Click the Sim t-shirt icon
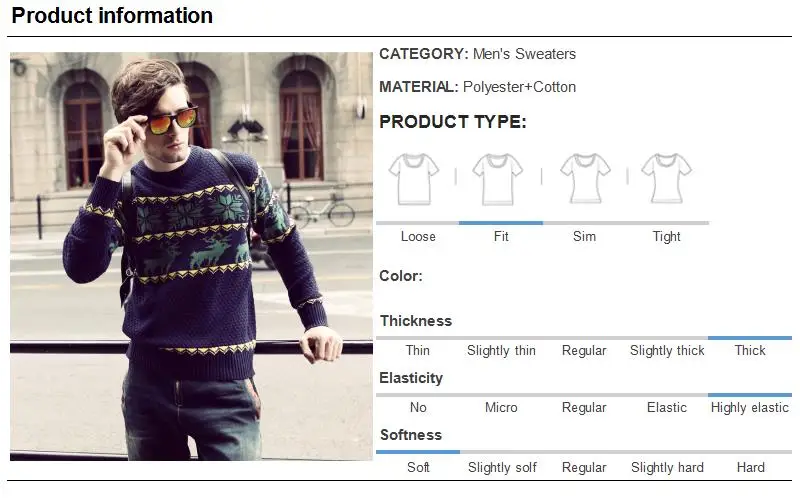Screen dimensions: 800x503 pyautogui.click(x=585, y=179)
